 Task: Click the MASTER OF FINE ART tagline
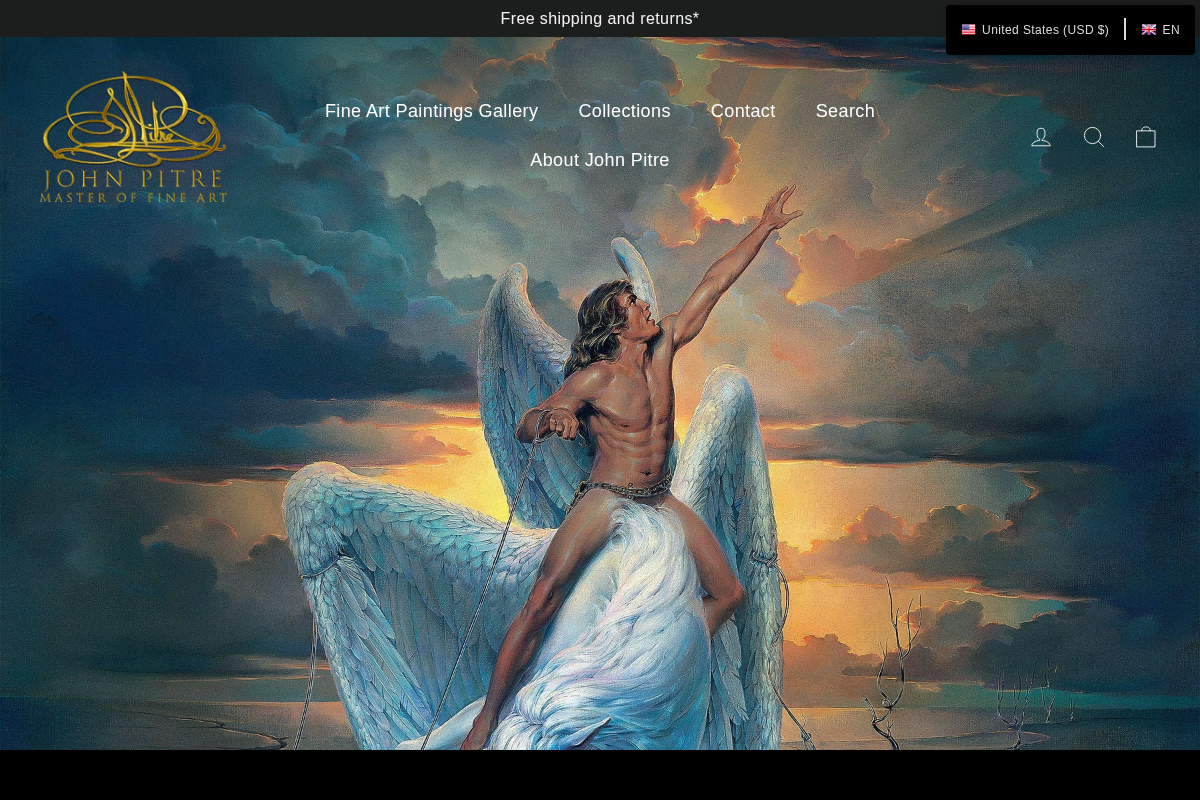133,199
